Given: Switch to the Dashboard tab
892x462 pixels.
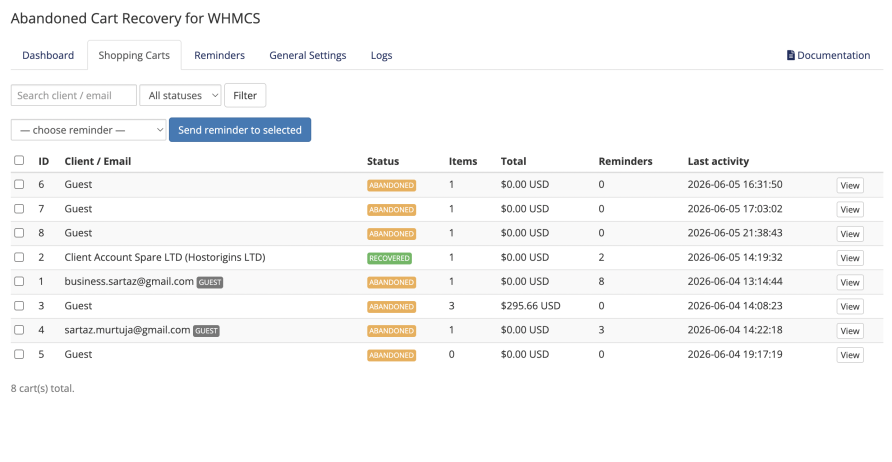Looking at the screenshot, I should (48, 55).
